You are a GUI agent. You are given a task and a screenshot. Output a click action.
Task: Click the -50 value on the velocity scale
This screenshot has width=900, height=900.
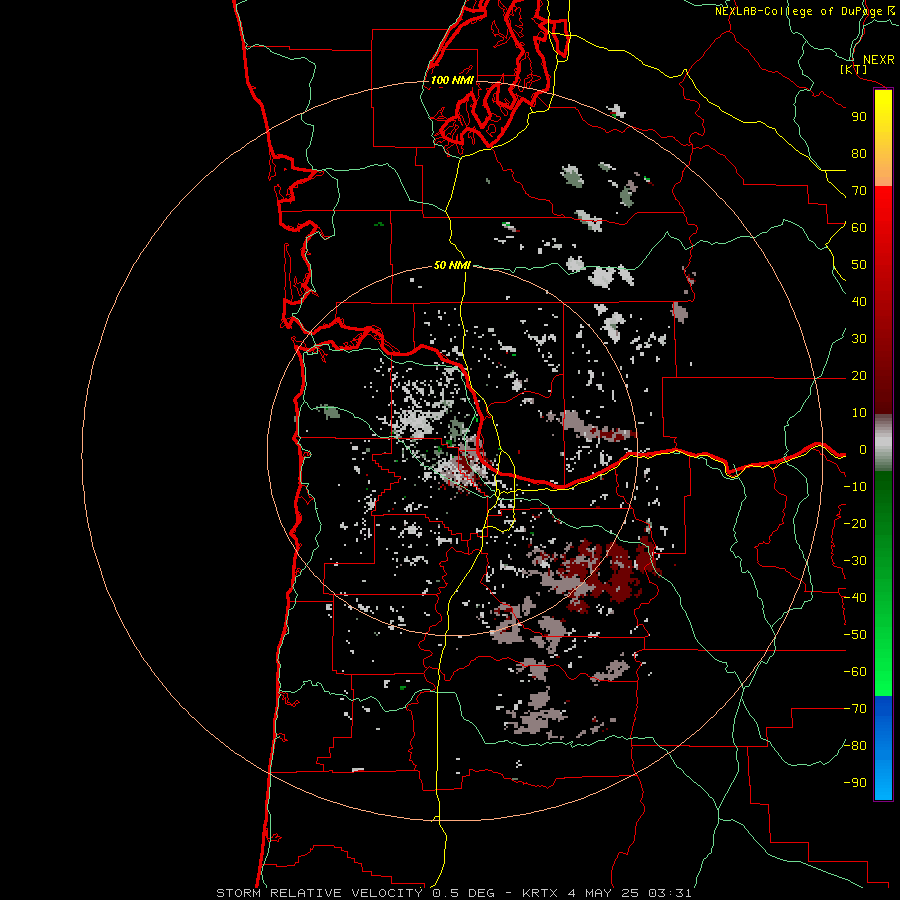tap(855, 635)
